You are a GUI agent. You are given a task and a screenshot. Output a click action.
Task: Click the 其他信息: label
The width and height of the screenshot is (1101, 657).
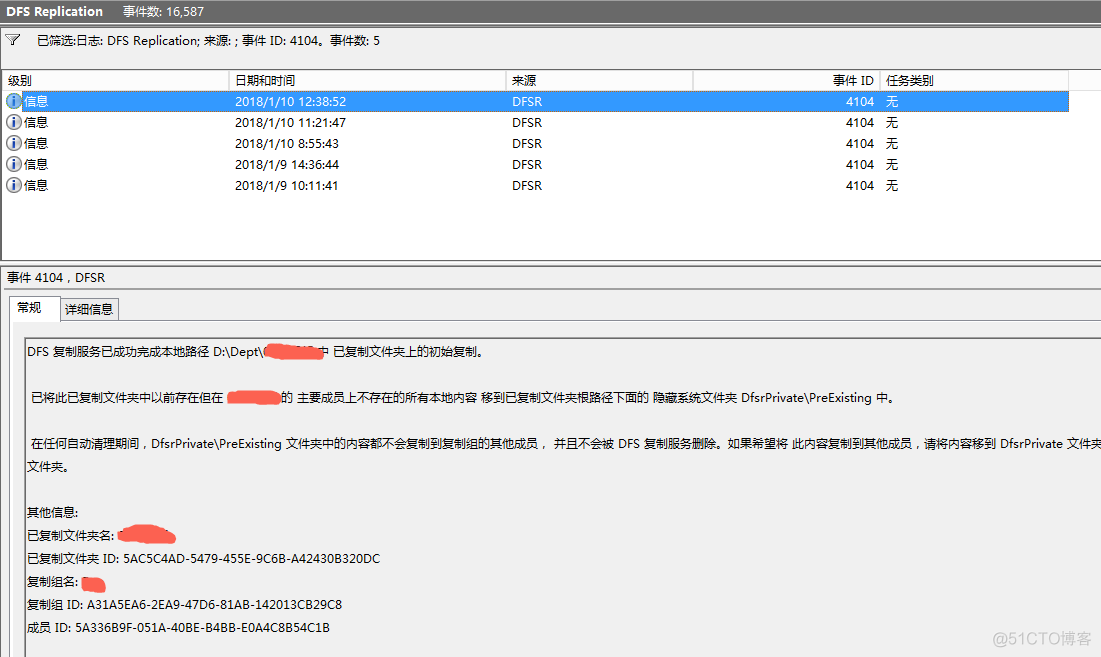pyautogui.click(x=53, y=513)
